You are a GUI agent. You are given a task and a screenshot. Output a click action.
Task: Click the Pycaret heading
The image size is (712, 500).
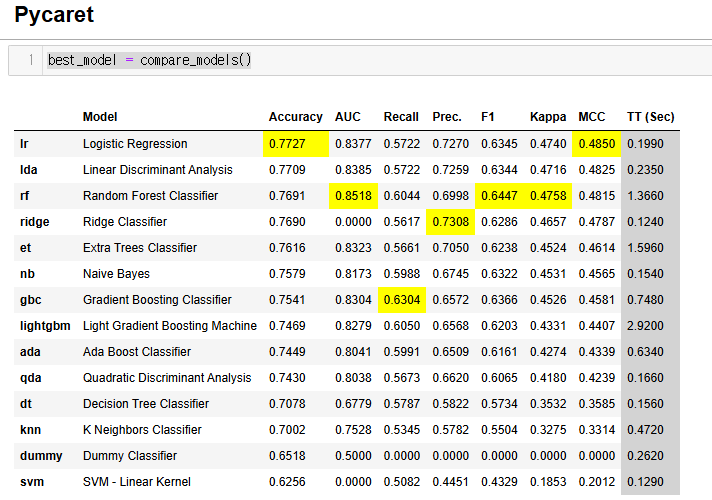[x=54, y=15]
